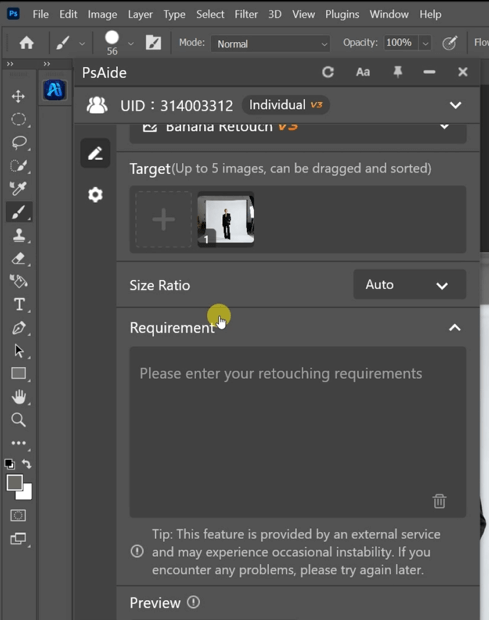Image resolution: width=489 pixels, height=620 pixels.
Task: Swap foreground and background colors
Action: (26, 463)
